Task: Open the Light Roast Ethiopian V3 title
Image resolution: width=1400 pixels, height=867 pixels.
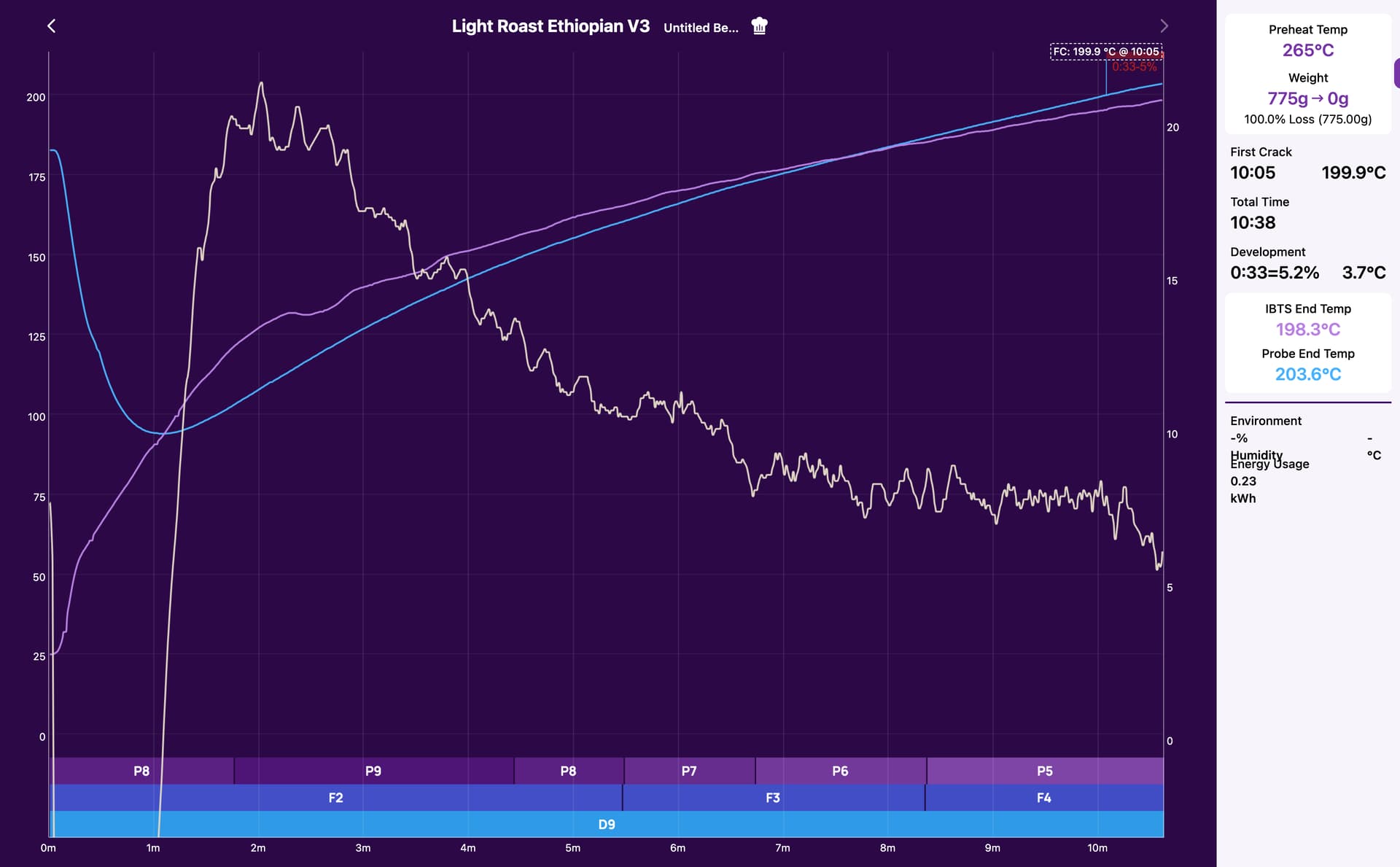Action: pyautogui.click(x=551, y=26)
